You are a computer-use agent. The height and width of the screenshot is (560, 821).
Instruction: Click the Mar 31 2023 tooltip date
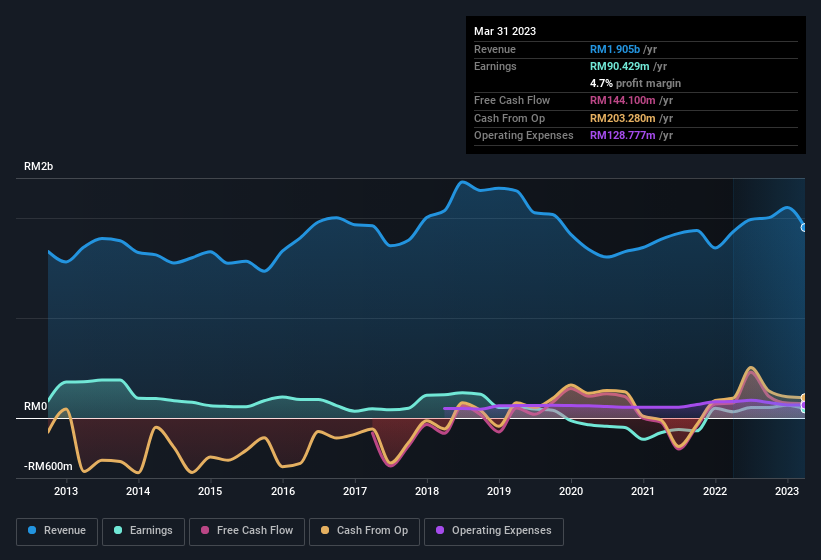[505, 31]
